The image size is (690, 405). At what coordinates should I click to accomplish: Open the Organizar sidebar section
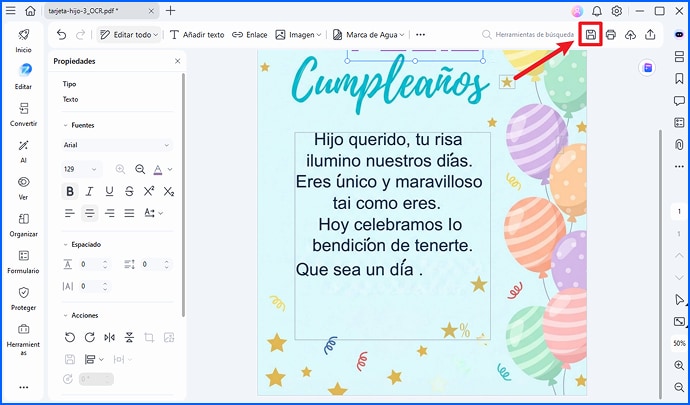(23, 225)
